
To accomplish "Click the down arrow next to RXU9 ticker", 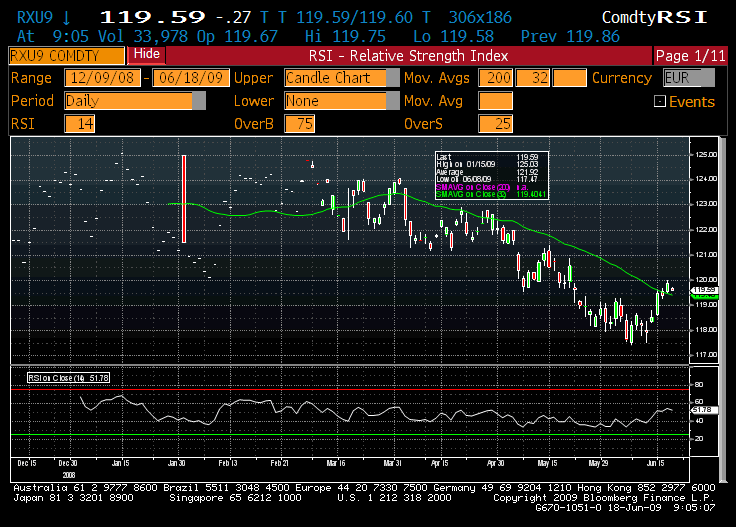I will pyautogui.click(x=65, y=17).
